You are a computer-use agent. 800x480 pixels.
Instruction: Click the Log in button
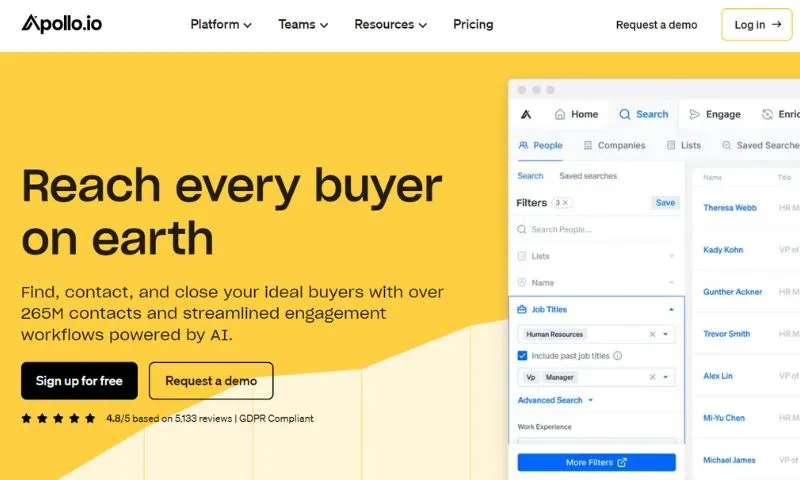click(757, 24)
